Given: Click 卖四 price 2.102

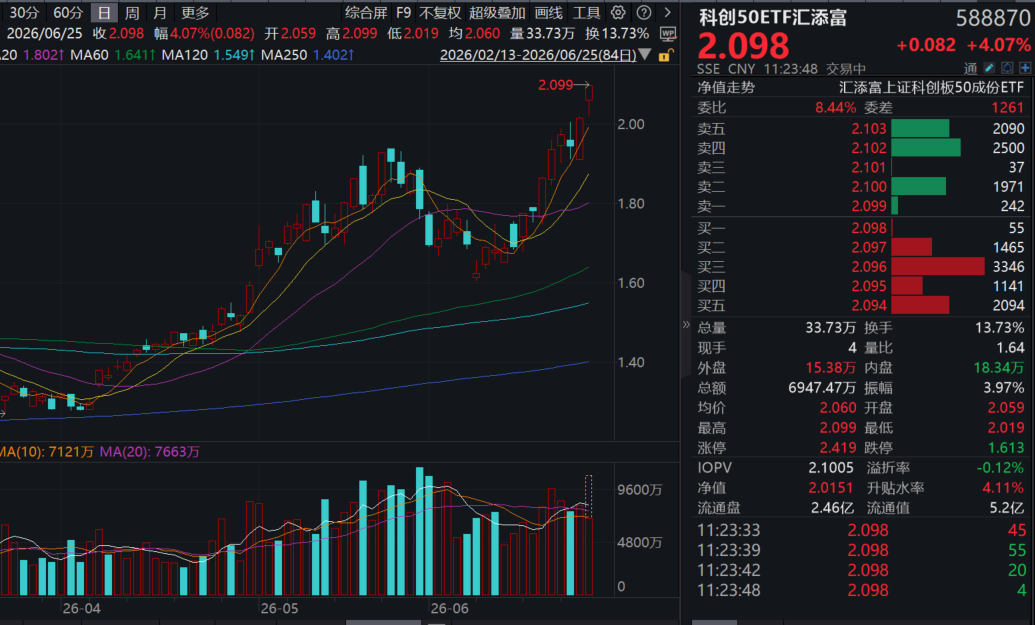Looking at the screenshot, I should (869, 148).
